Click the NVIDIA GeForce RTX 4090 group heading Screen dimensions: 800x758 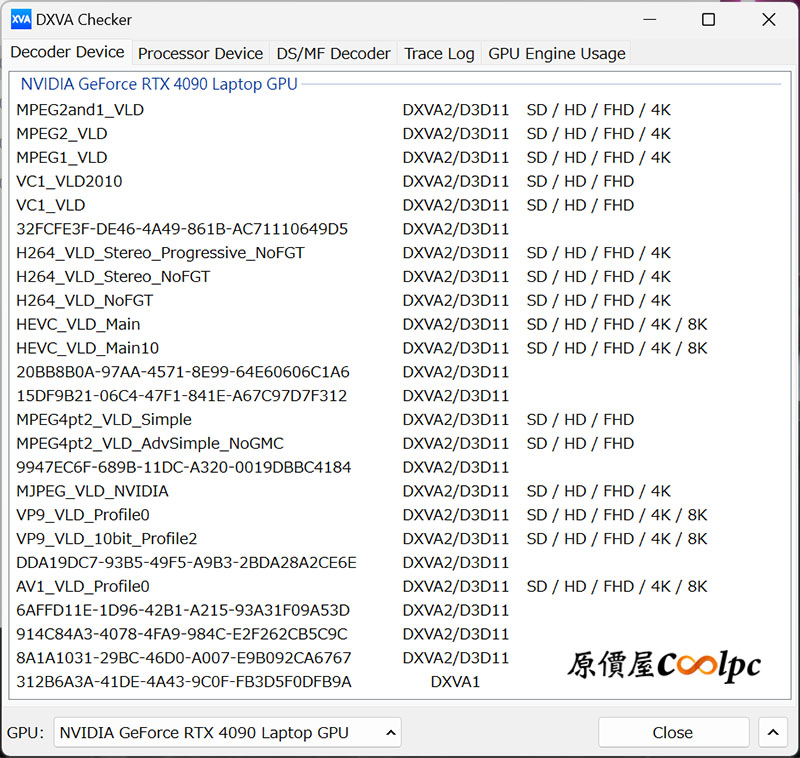(x=159, y=84)
